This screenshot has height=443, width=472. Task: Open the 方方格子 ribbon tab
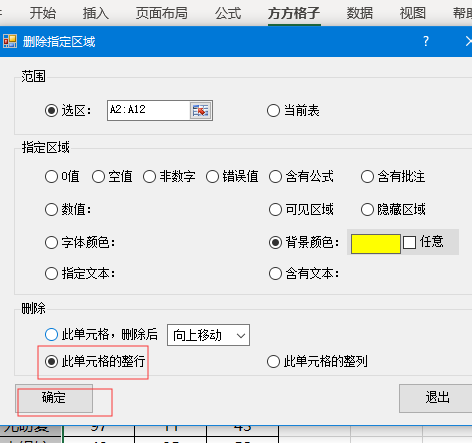(294, 13)
